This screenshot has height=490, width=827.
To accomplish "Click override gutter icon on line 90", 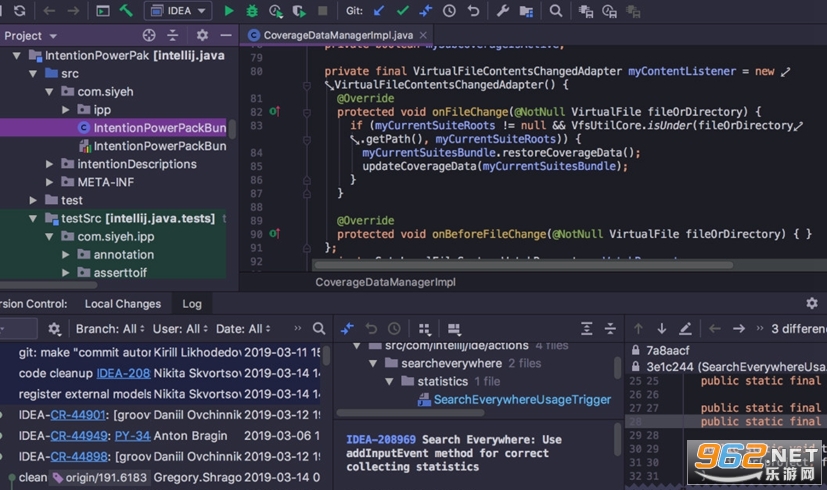I will click(x=274, y=234).
